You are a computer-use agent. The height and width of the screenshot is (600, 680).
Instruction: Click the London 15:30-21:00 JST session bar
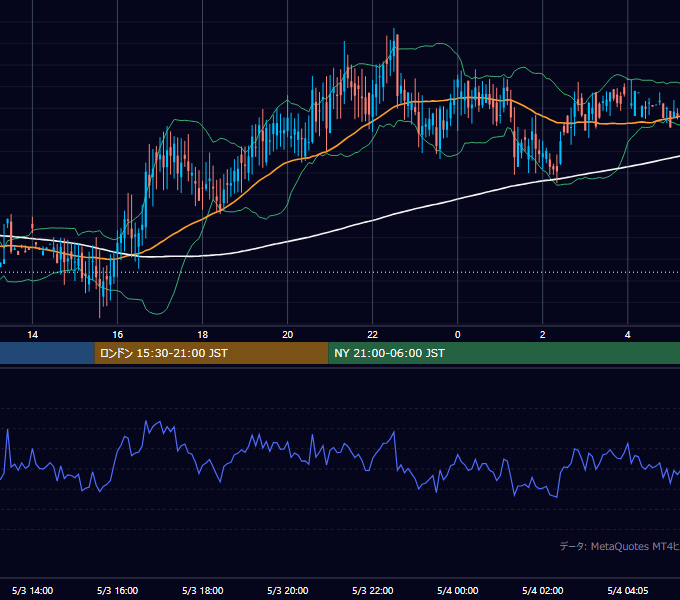[211, 353]
